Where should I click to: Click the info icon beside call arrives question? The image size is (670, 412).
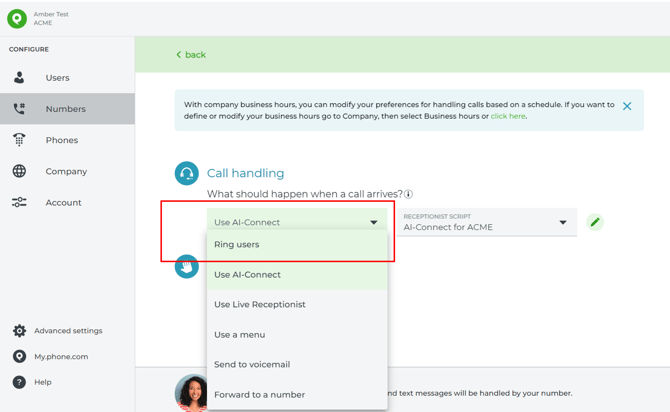[x=408, y=194]
